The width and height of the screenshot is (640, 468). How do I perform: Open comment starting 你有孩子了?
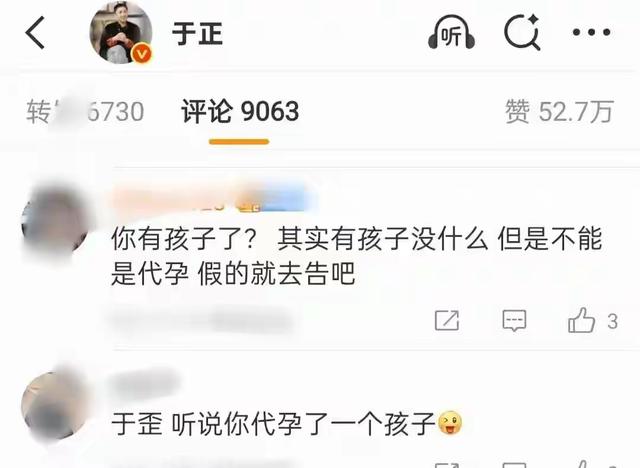tap(356, 256)
